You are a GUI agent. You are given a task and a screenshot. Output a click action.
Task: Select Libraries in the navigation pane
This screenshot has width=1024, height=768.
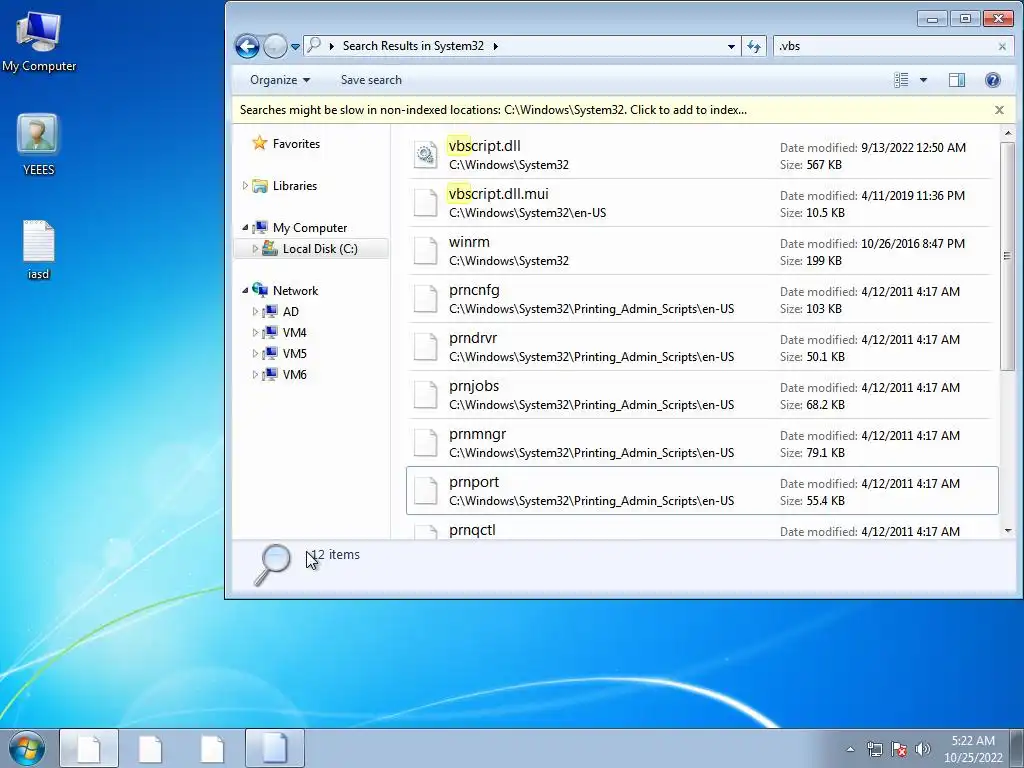click(295, 185)
